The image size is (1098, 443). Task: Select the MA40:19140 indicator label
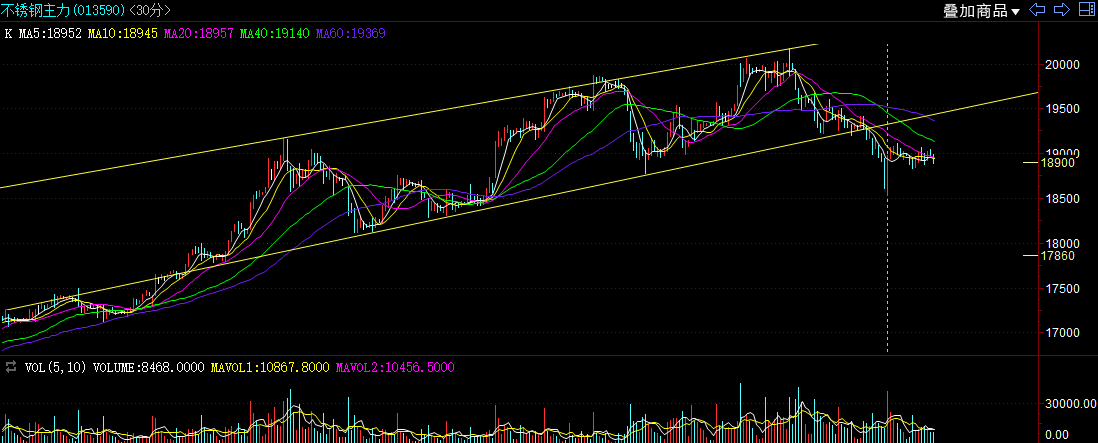coord(275,33)
